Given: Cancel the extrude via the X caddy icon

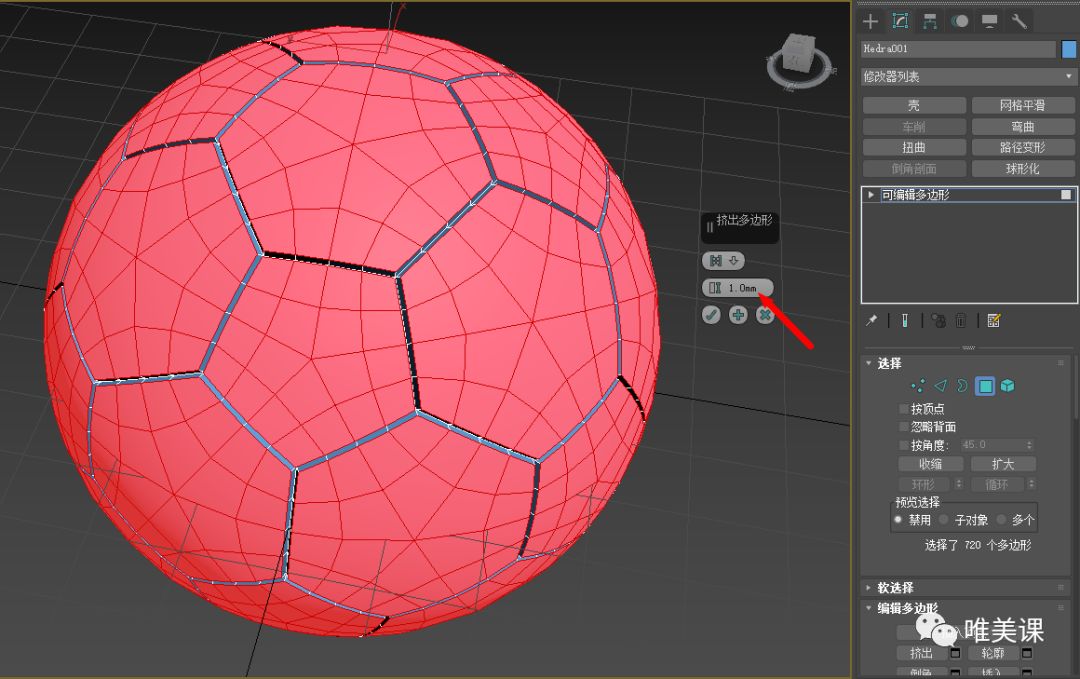Looking at the screenshot, I should pyautogui.click(x=764, y=314).
